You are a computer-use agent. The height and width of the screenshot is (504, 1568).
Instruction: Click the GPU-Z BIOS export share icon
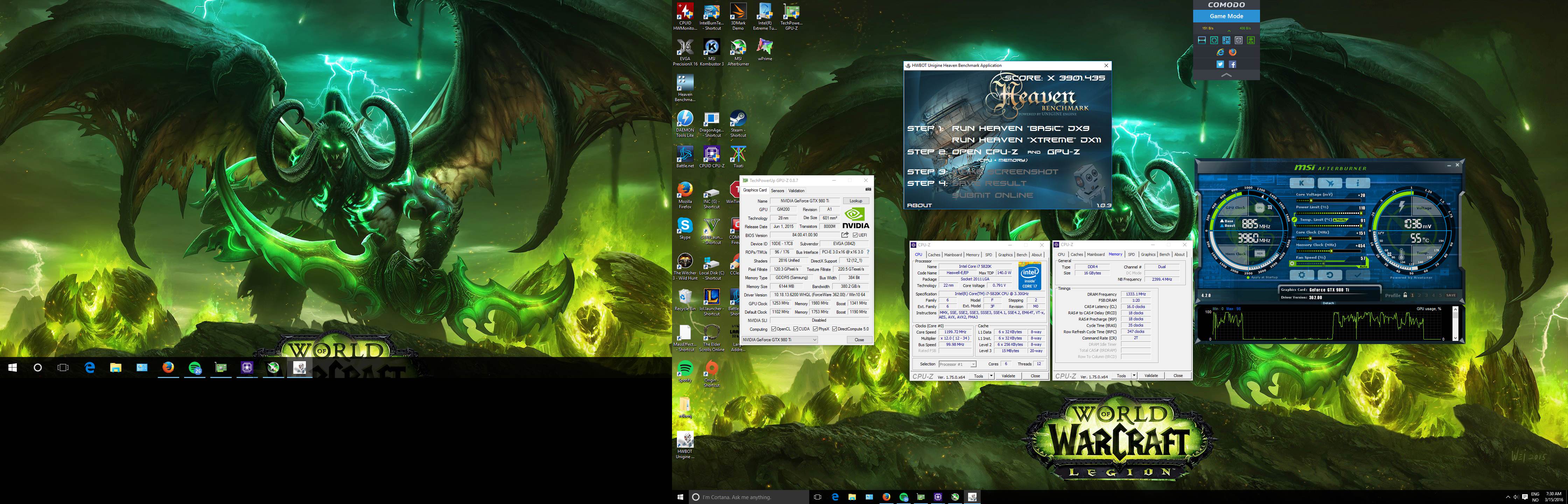coord(845,235)
